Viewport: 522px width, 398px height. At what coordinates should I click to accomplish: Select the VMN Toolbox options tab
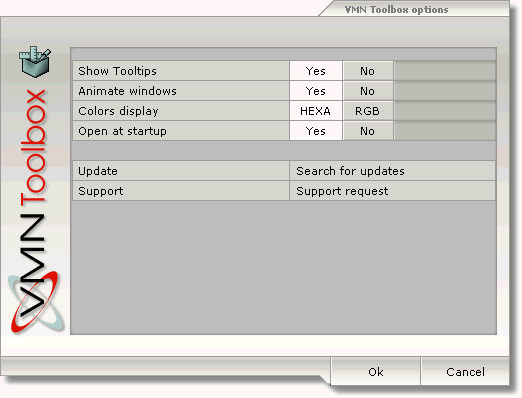tap(396, 9)
